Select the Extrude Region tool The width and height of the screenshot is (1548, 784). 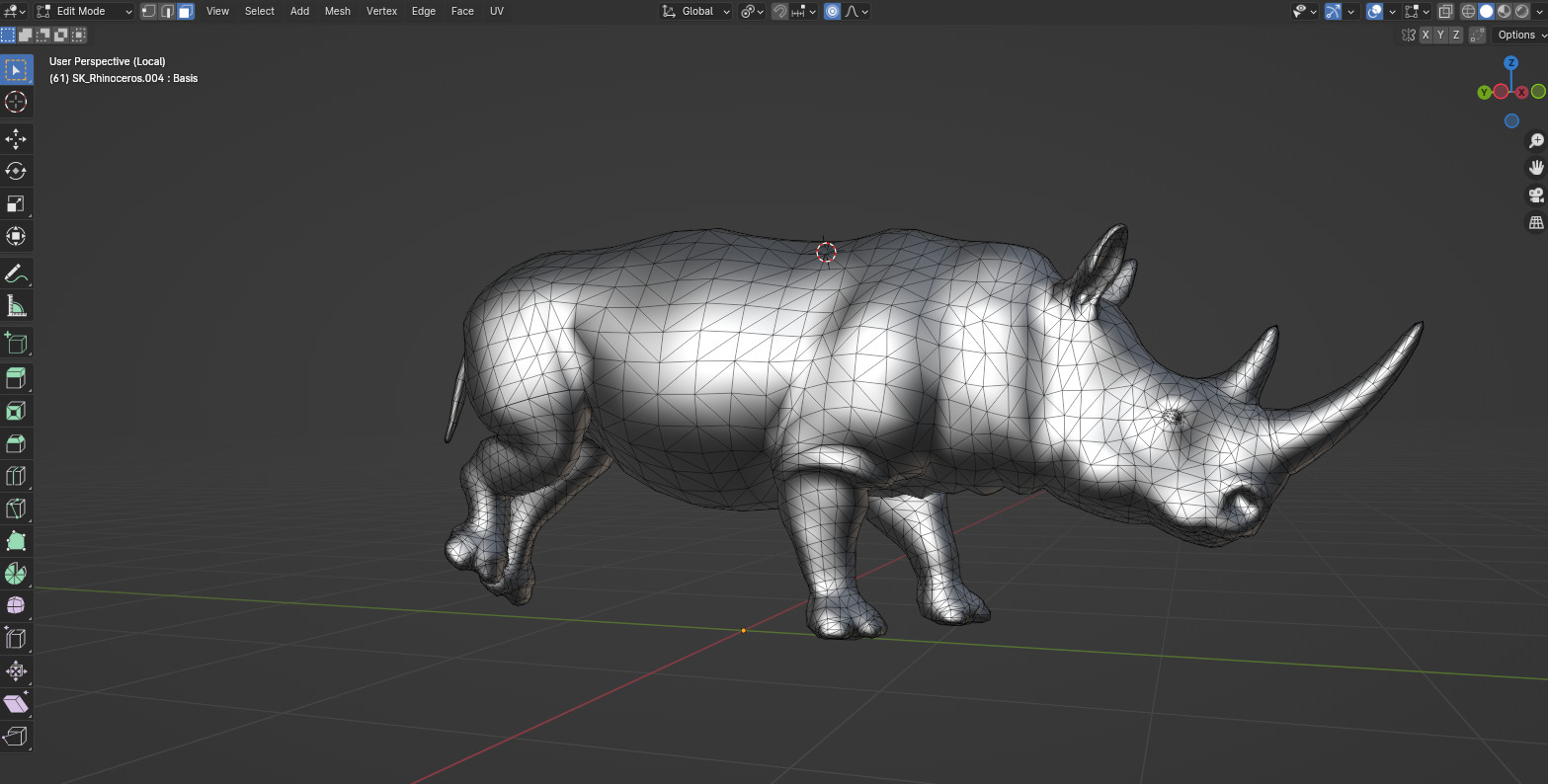[x=16, y=378]
